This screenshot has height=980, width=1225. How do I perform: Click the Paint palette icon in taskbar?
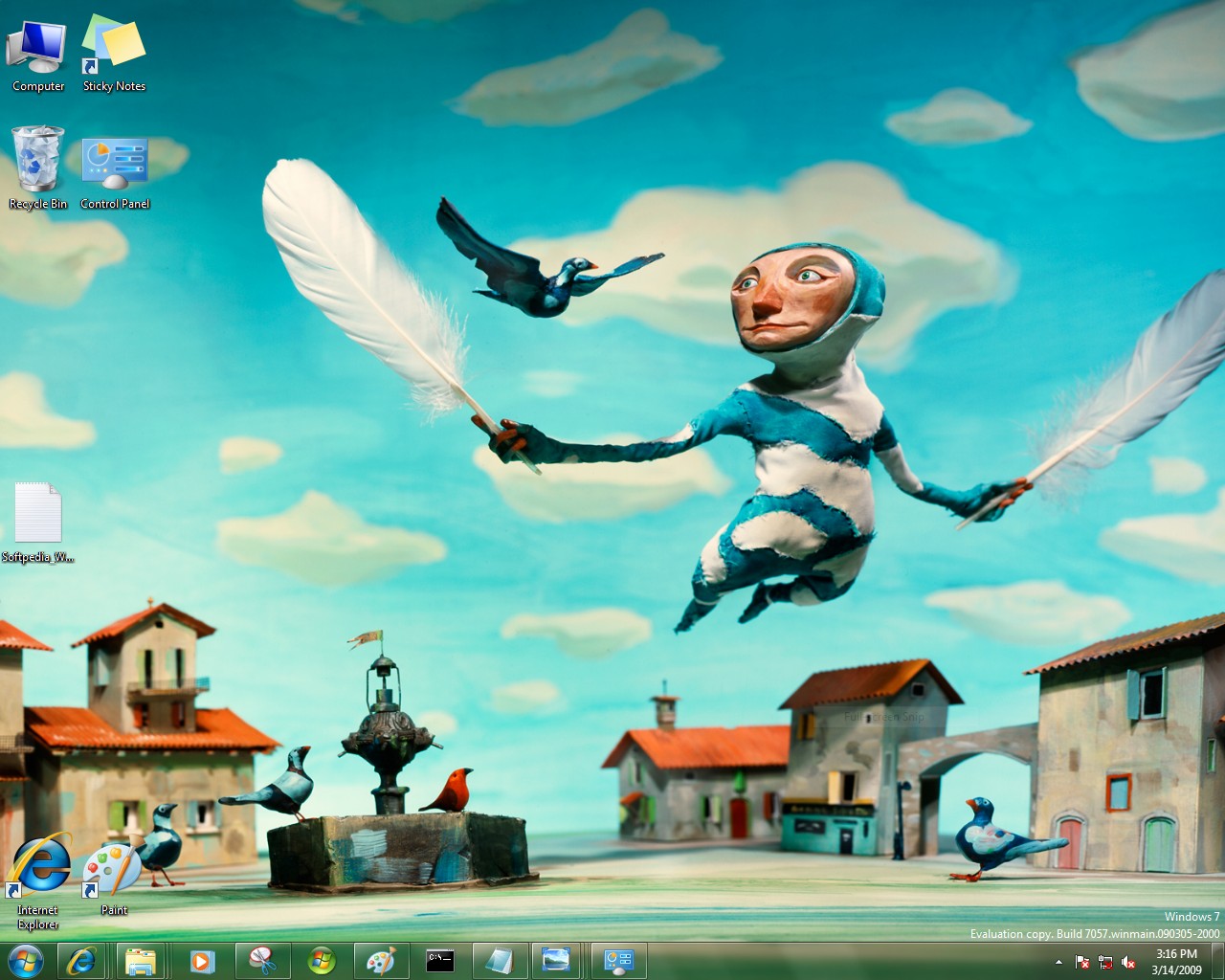[381, 961]
